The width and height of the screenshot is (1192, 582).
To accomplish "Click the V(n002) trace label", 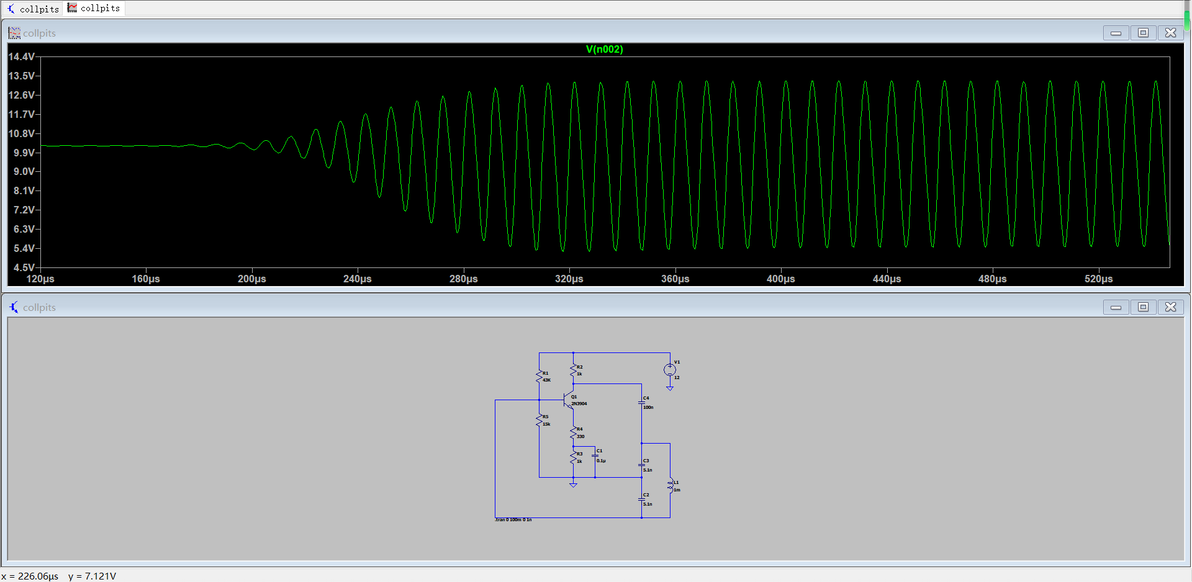I will (x=604, y=49).
